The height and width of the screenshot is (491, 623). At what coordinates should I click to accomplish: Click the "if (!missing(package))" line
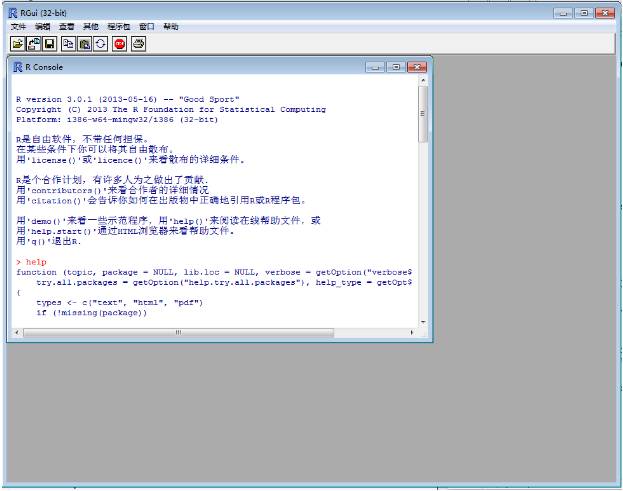click(x=91, y=313)
